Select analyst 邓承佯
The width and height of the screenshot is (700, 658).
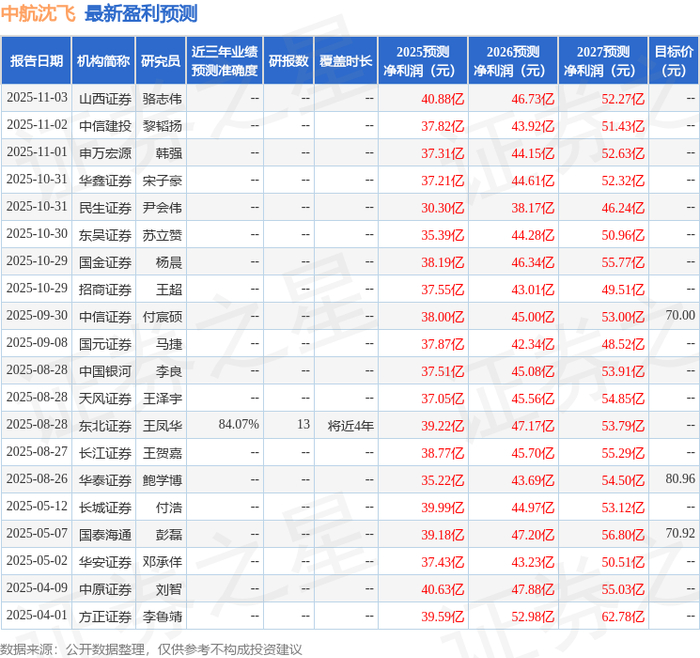162,562
